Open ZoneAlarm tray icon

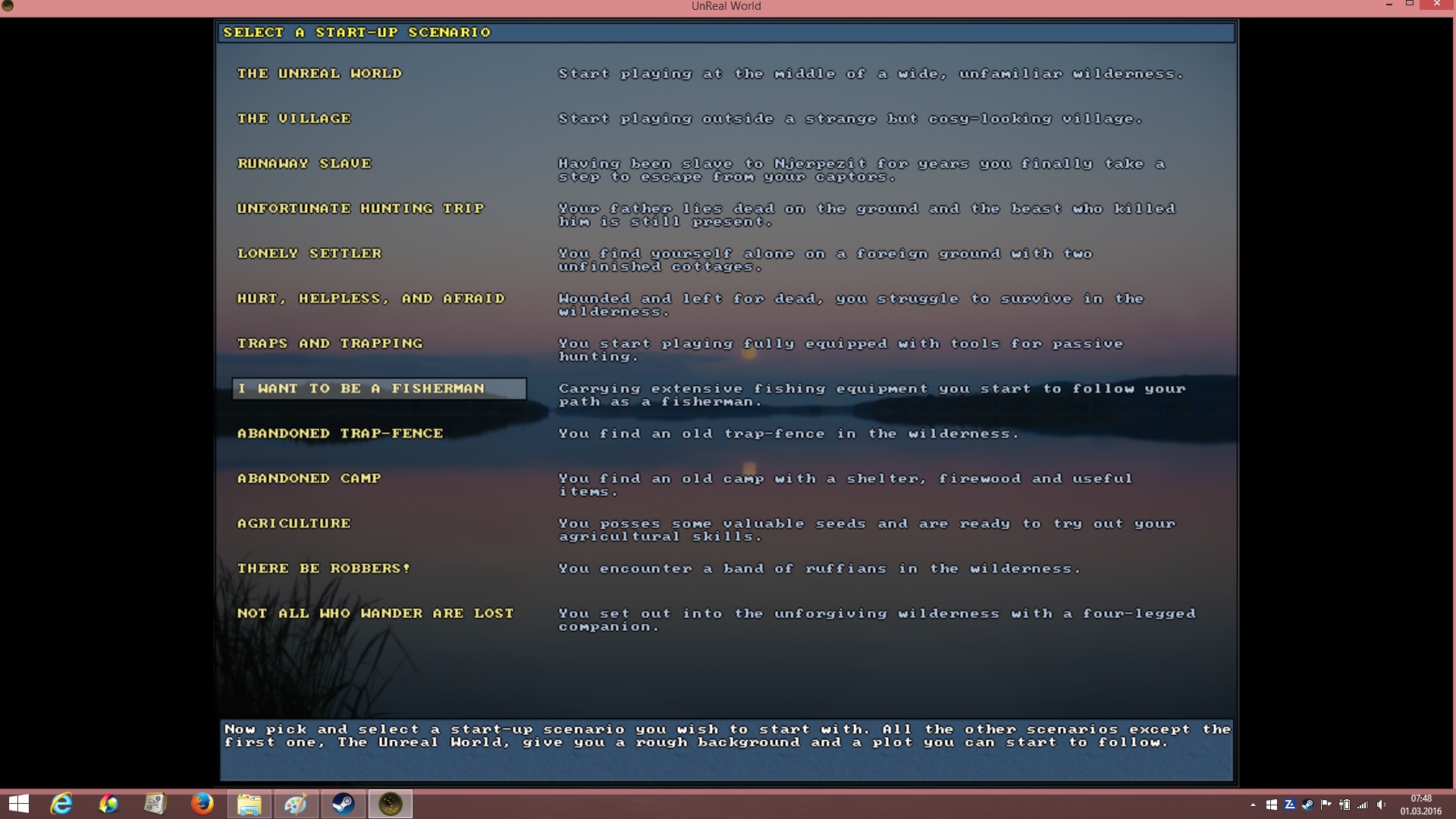[x=1290, y=805]
